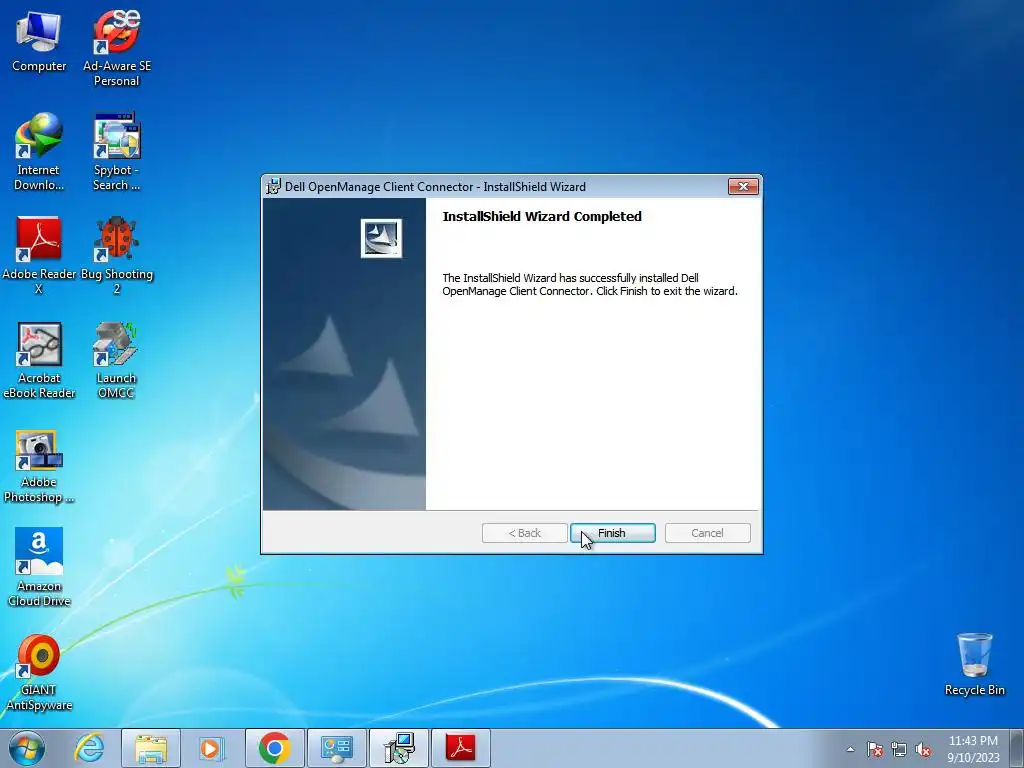Open Windows Explorer folder in taskbar
Viewport: 1024px width, 768px height.
tap(151, 748)
